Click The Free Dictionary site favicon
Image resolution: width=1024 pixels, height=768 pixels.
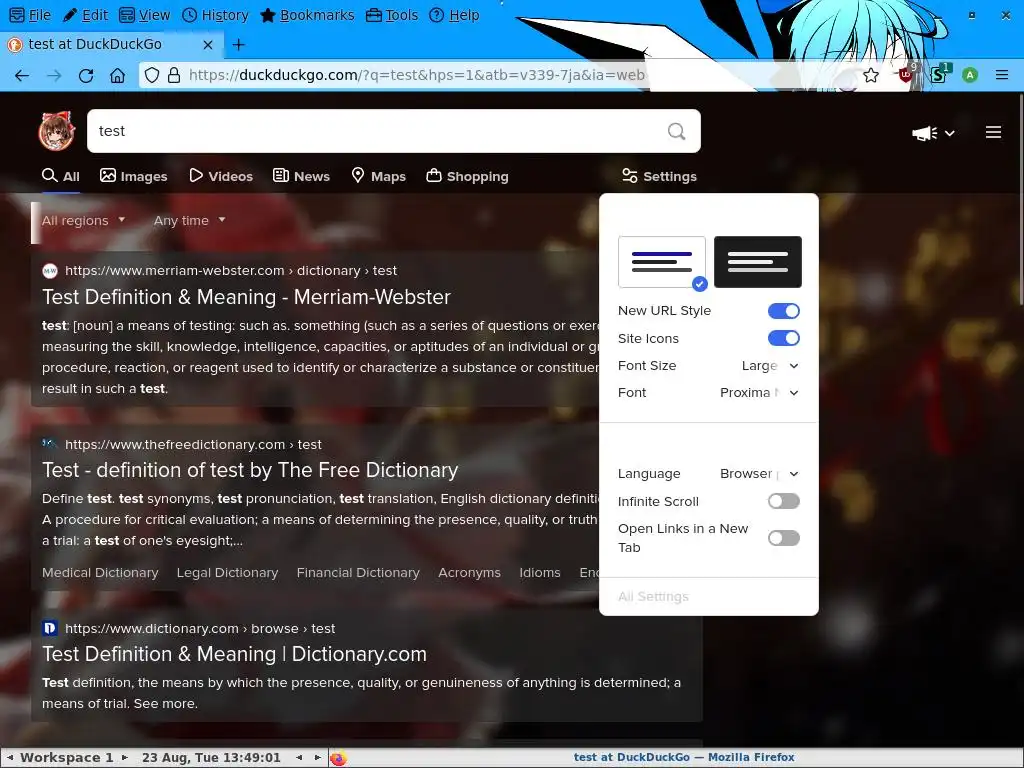50,444
